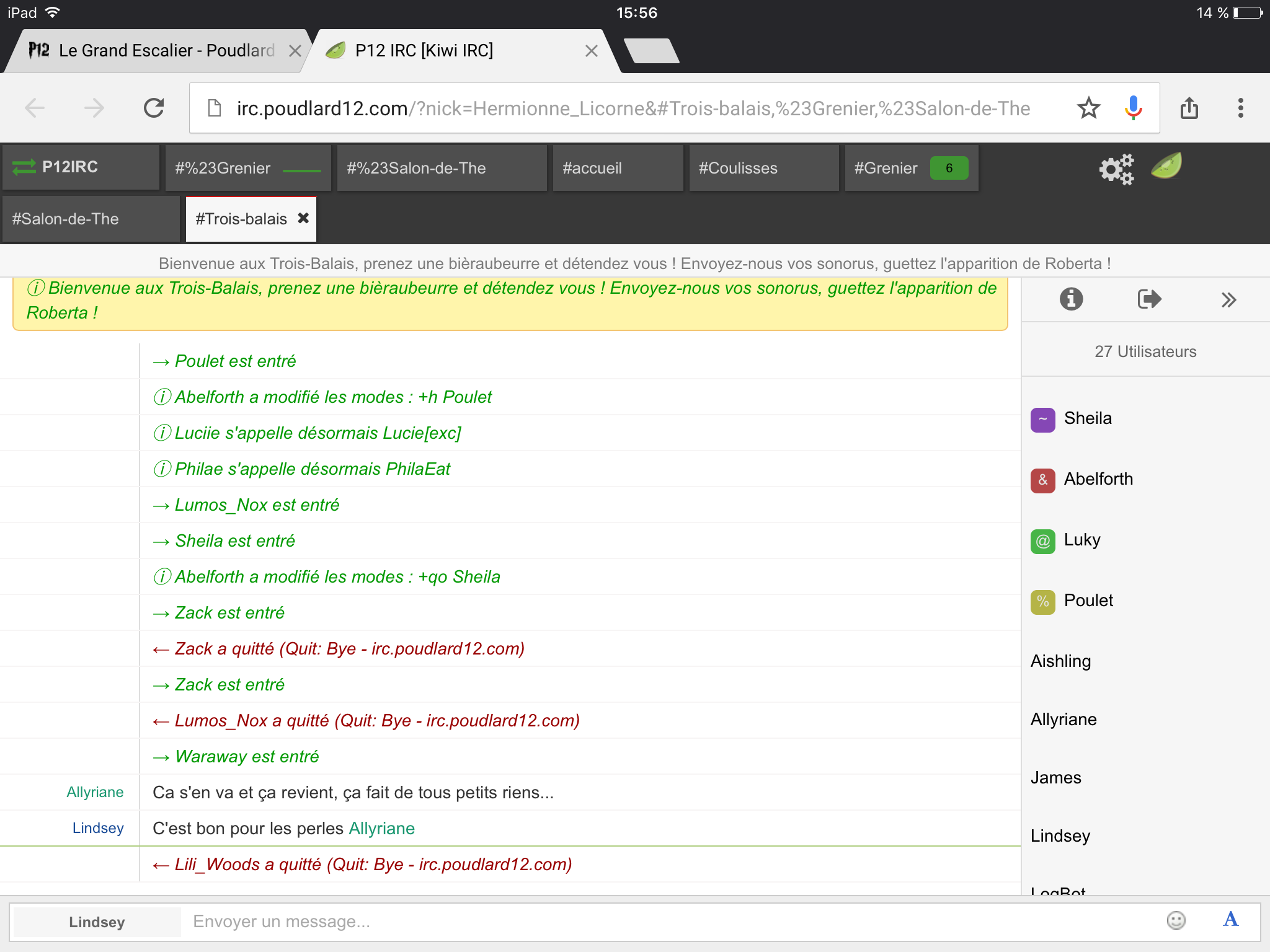
Task: Open the share sheet icon
Action: (1189, 108)
